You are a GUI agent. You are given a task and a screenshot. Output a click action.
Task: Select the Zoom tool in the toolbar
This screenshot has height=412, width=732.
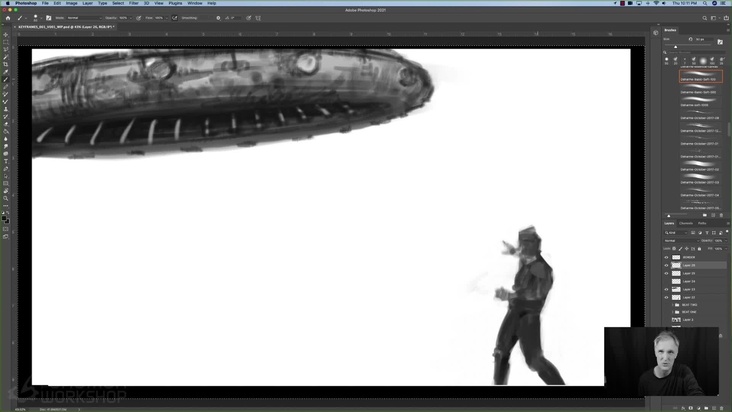coord(6,198)
